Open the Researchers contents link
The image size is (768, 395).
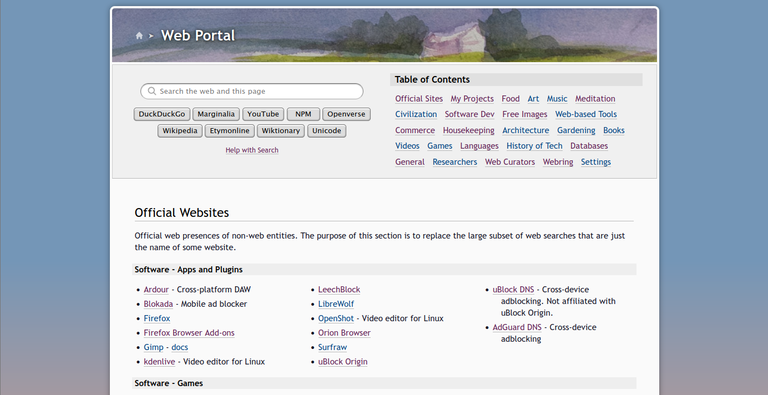click(x=455, y=162)
